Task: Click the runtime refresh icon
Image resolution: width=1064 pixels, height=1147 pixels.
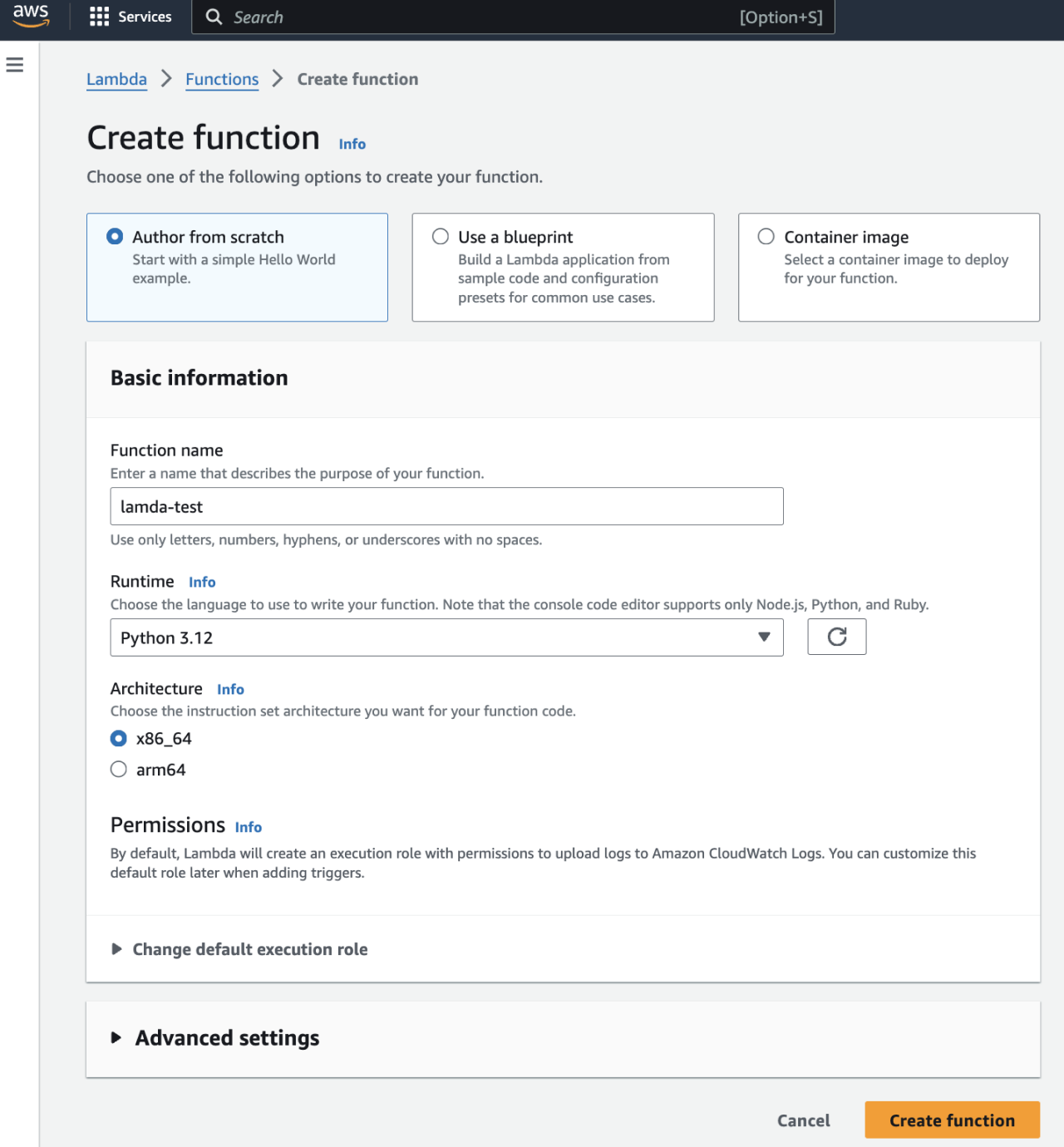Action: coord(836,637)
